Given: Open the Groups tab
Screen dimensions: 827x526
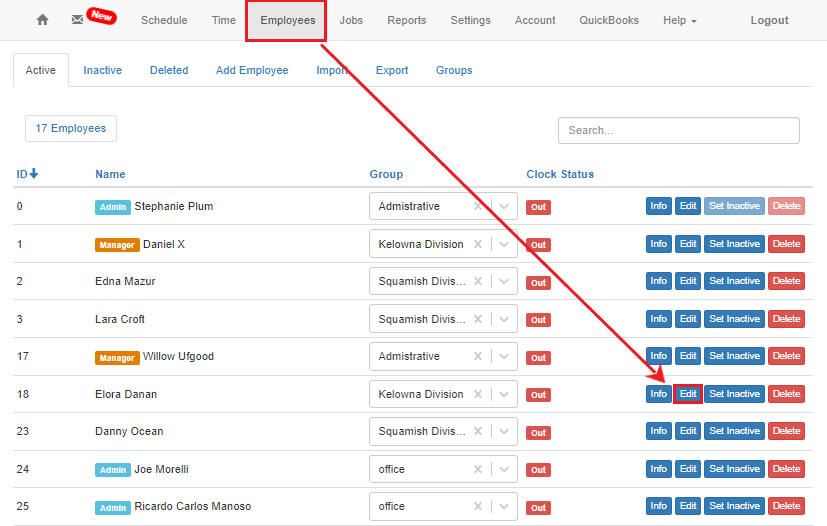Looking at the screenshot, I should click(x=454, y=70).
